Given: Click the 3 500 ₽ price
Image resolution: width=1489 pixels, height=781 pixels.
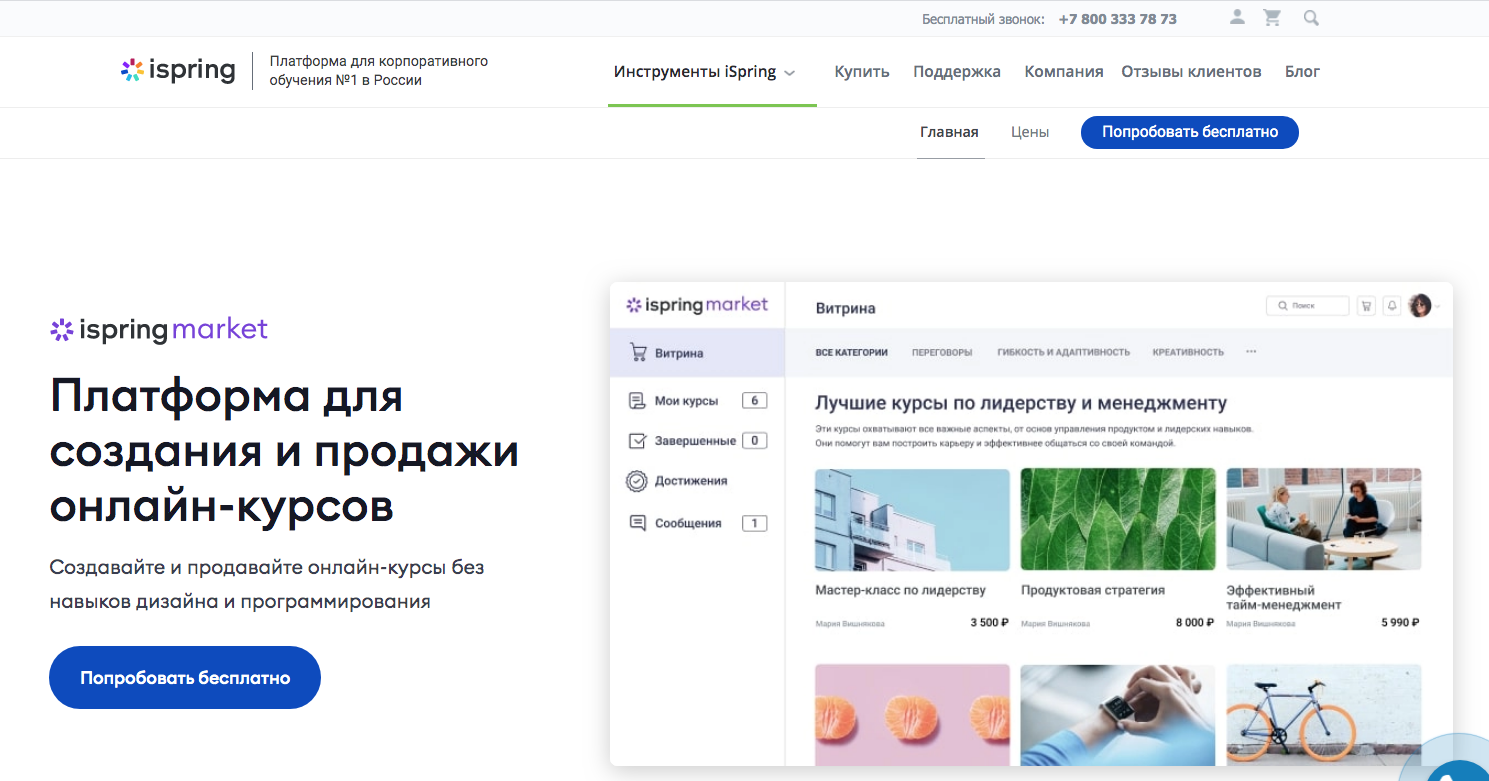Looking at the screenshot, I should tap(990, 622).
